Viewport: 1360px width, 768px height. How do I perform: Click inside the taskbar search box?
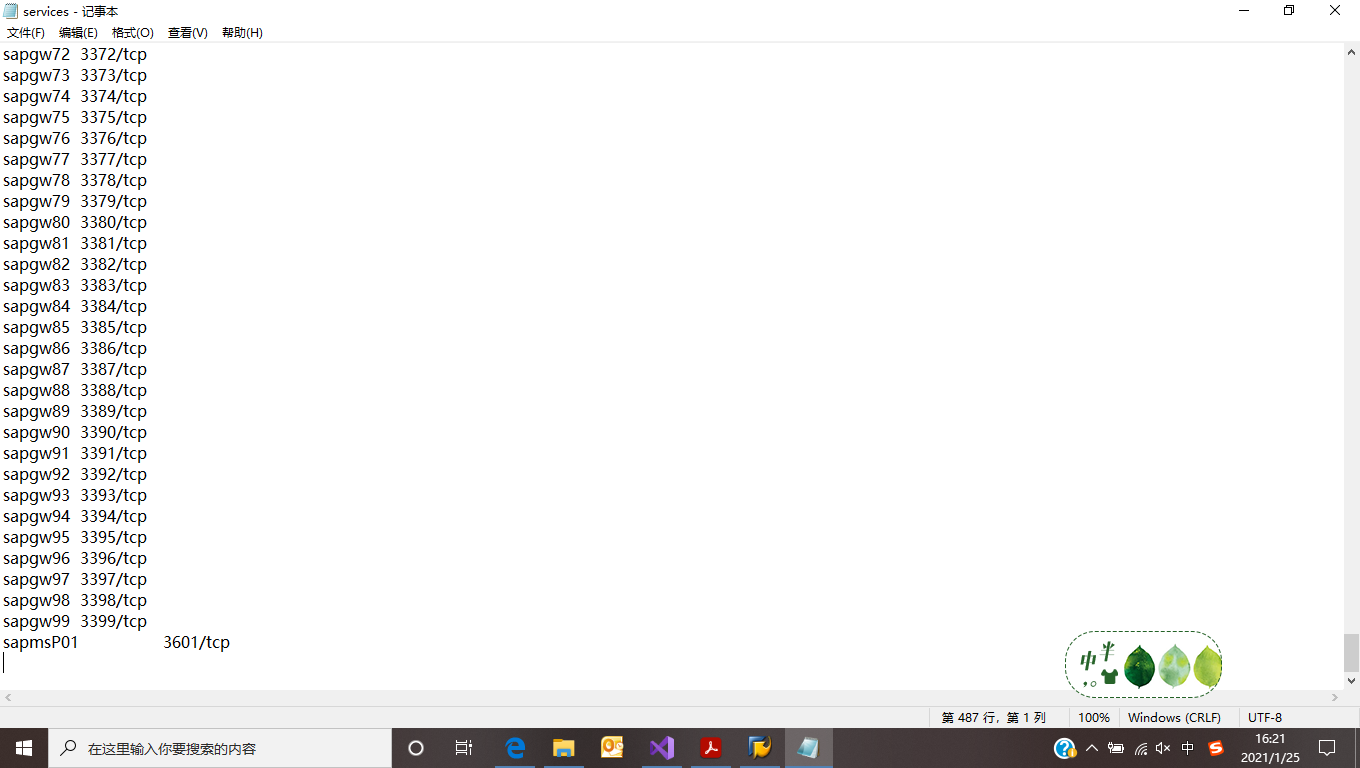[x=220, y=747]
